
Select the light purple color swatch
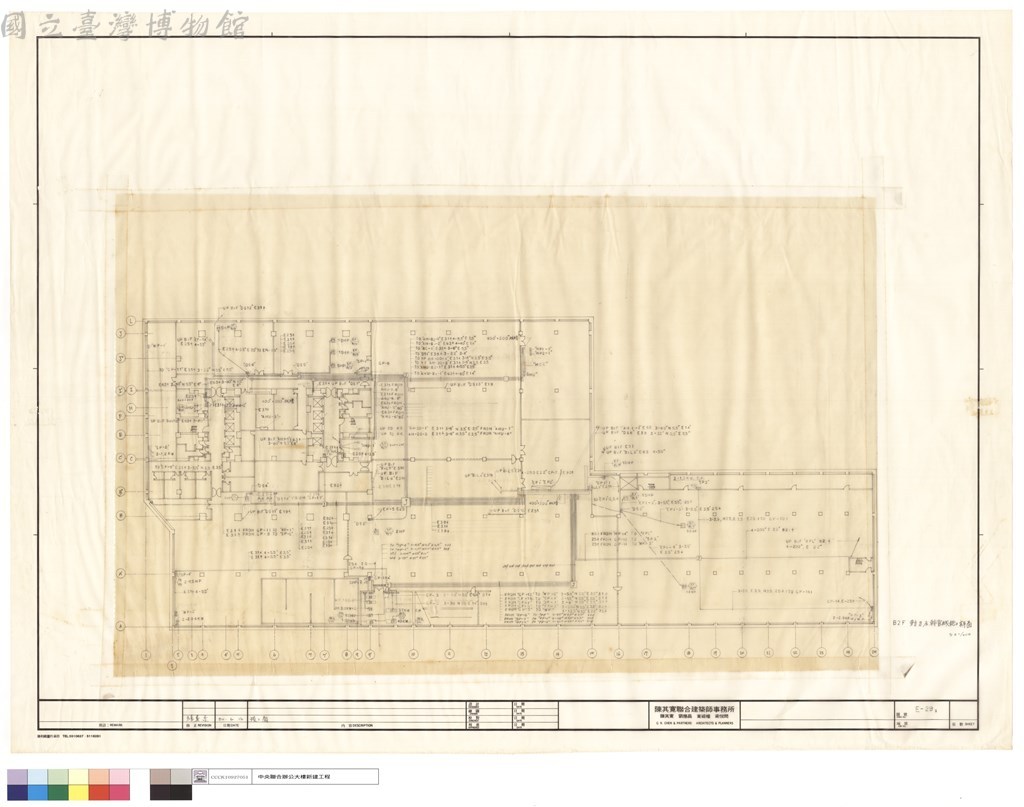coord(18,777)
